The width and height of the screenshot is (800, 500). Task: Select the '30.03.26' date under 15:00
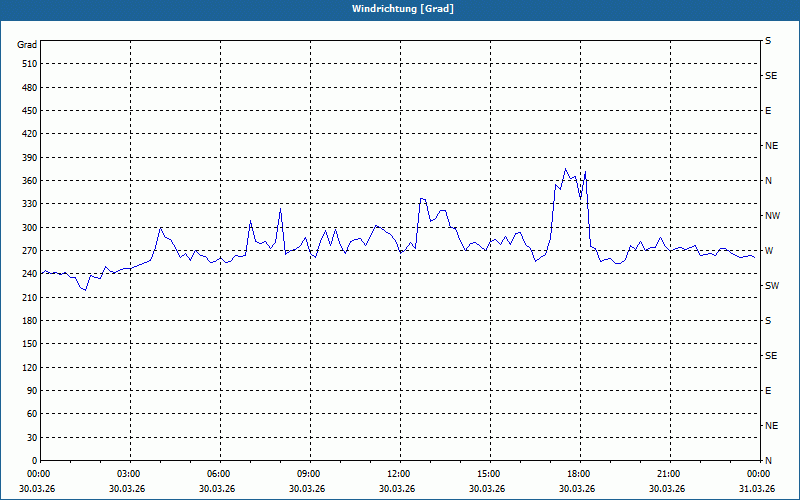(x=487, y=488)
